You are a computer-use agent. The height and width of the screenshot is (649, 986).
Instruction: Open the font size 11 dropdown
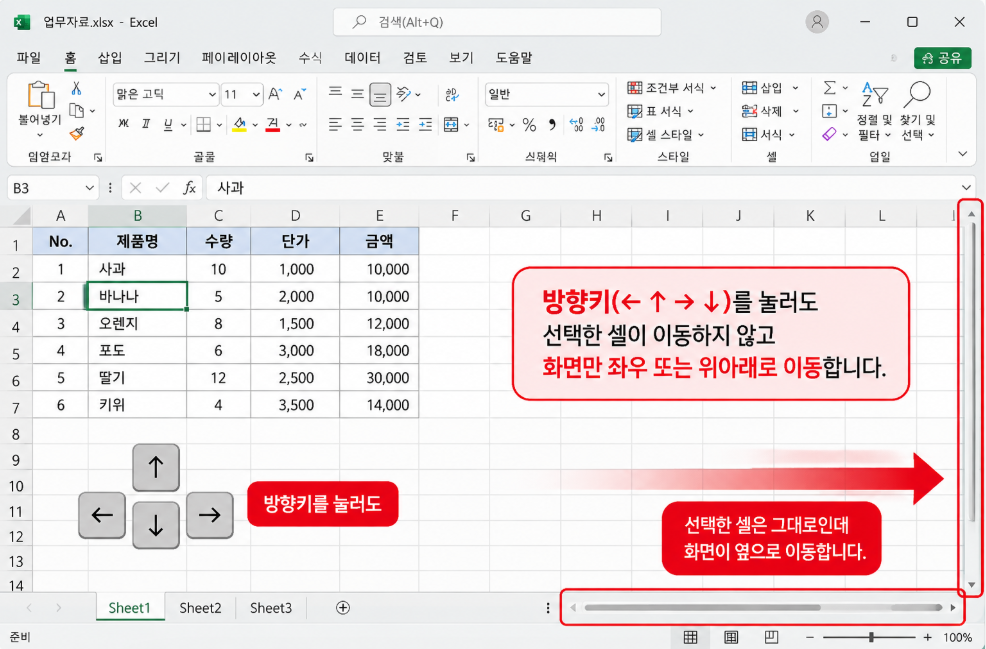click(256, 95)
